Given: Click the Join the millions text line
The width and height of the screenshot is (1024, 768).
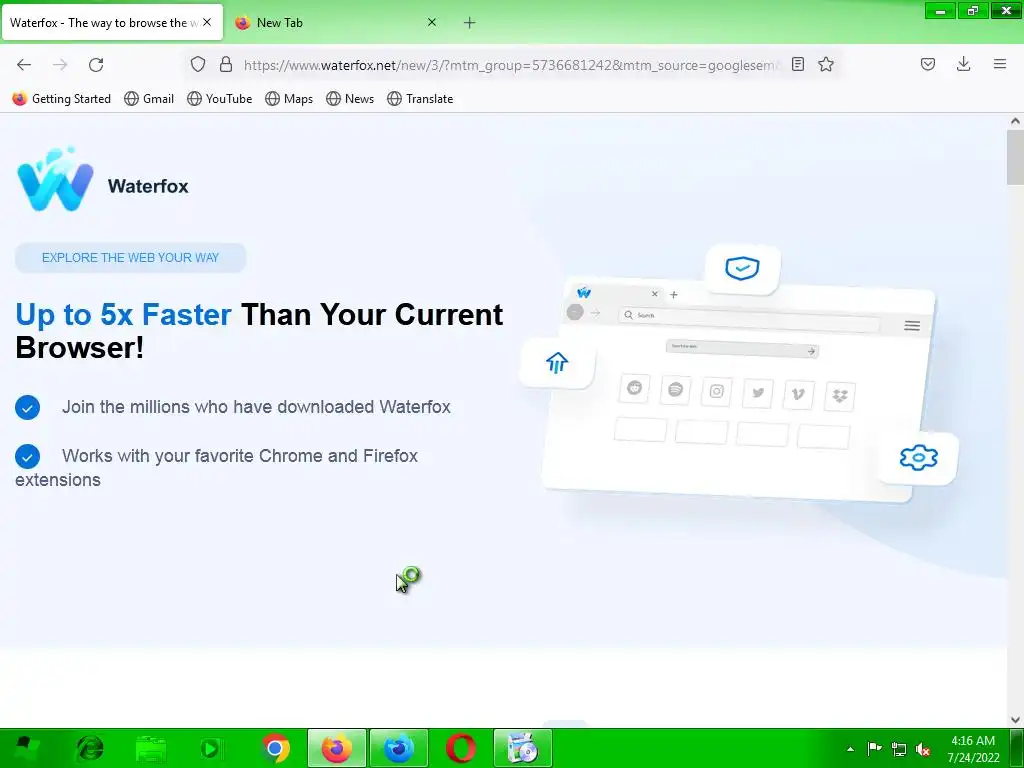Looking at the screenshot, I should pos(256,407).
